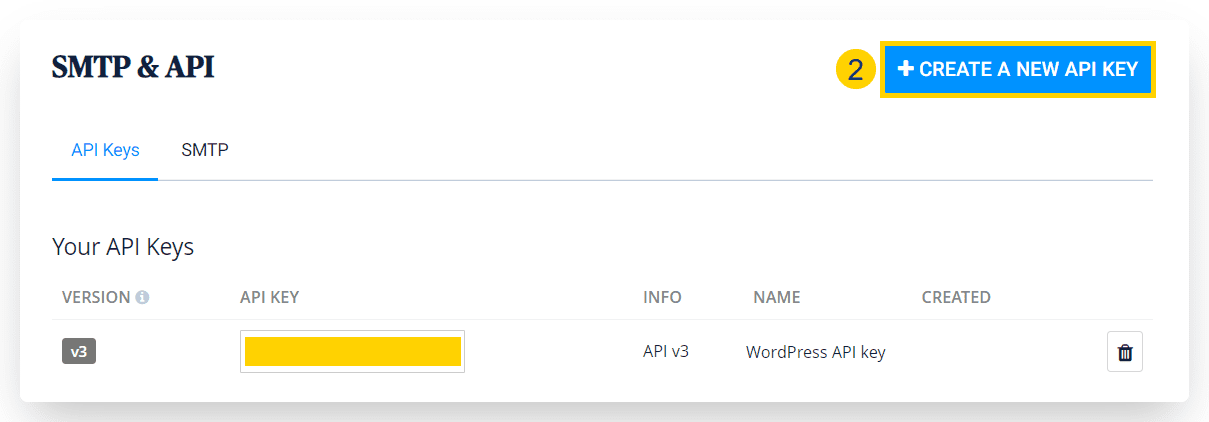The image size is (1209, 422).
Task: Click inside the API key text field
Action: point(352,352)
